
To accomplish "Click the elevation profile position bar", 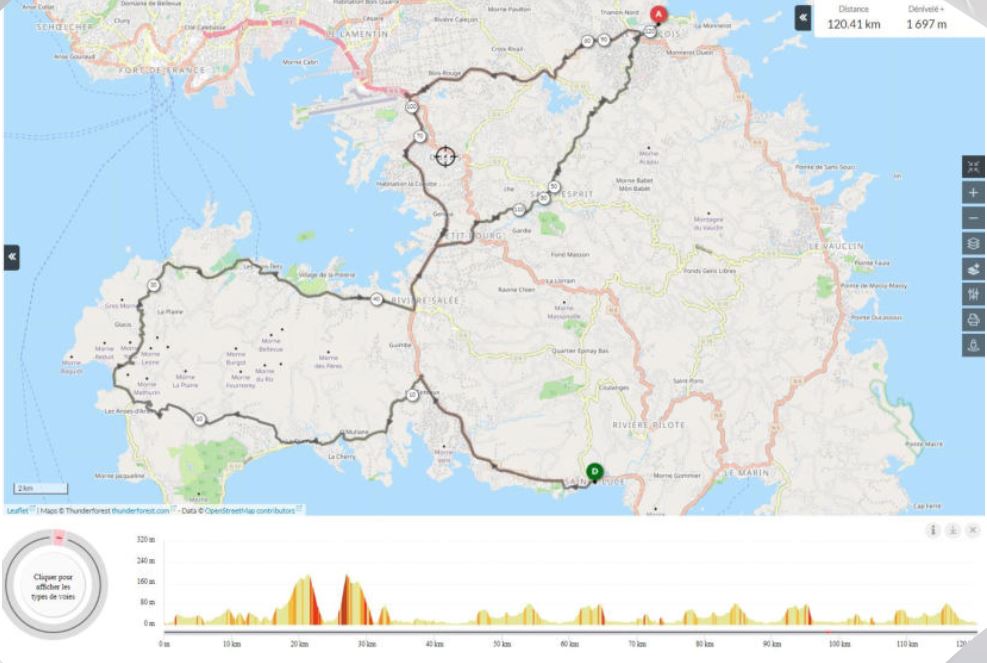I will pyautogui.click(x=570, y=632).
